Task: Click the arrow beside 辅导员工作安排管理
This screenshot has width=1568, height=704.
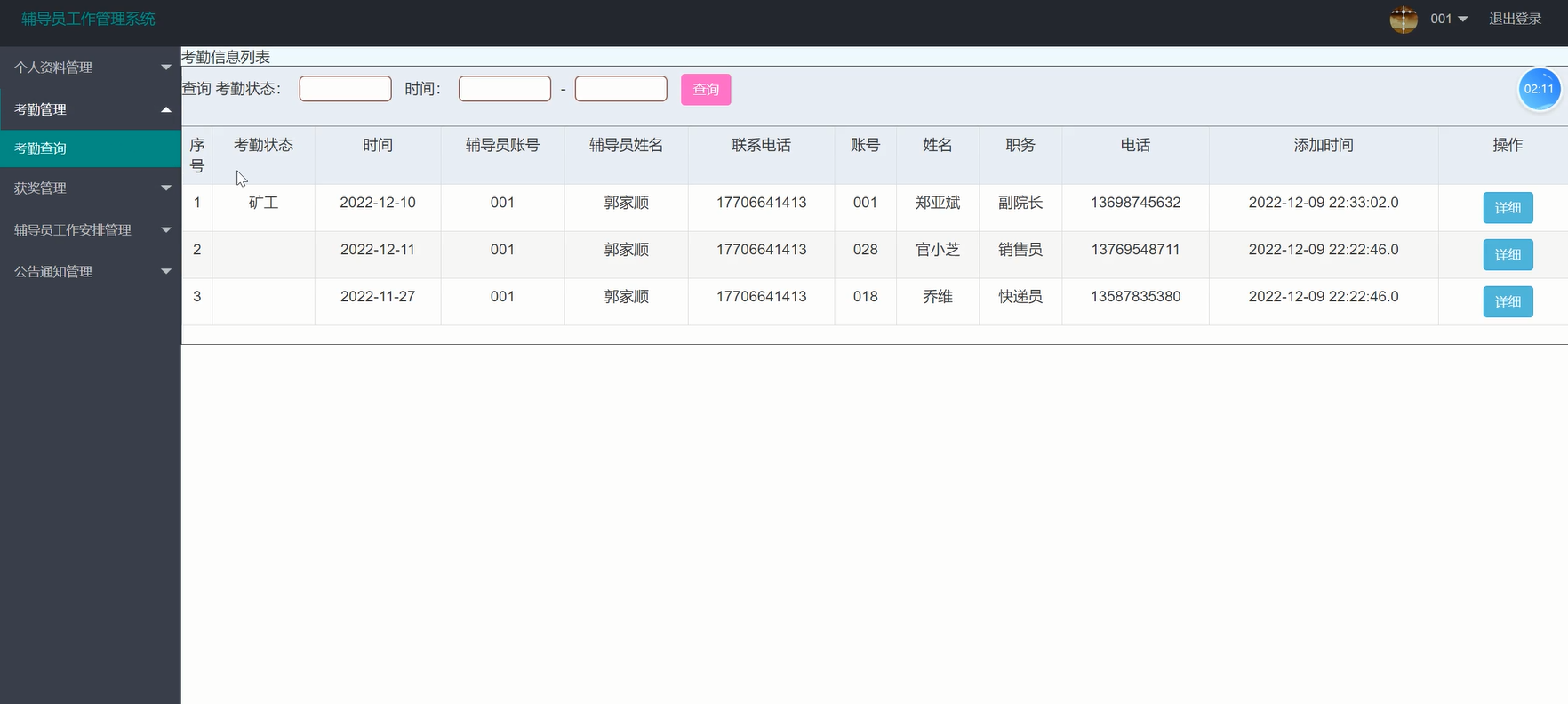Action: coord(166,229)
